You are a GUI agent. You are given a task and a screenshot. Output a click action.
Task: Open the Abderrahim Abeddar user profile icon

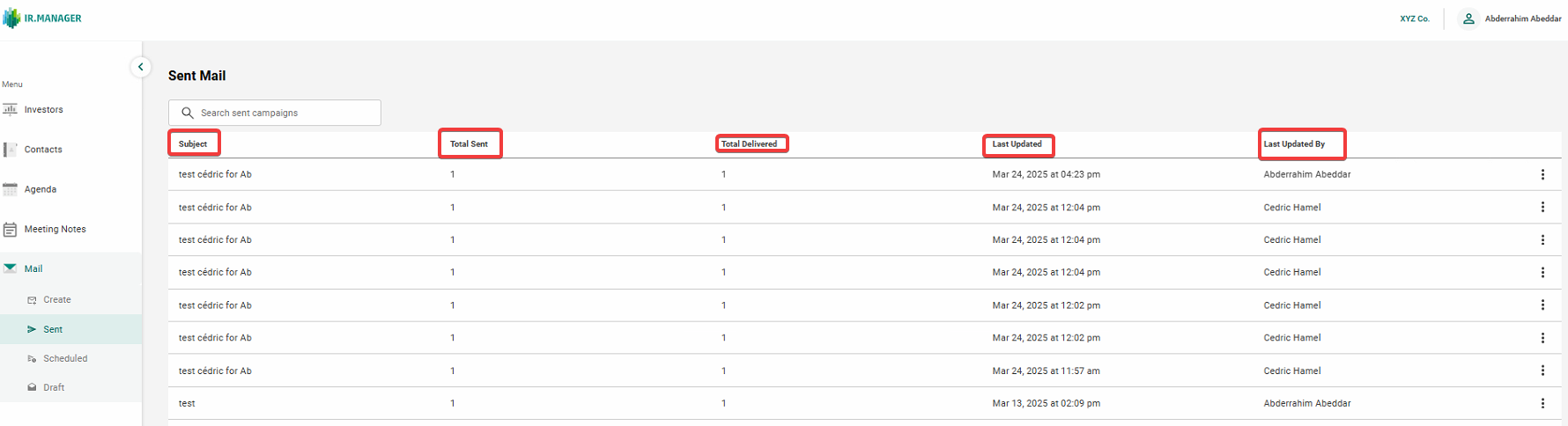click(x=1468, y=18)
